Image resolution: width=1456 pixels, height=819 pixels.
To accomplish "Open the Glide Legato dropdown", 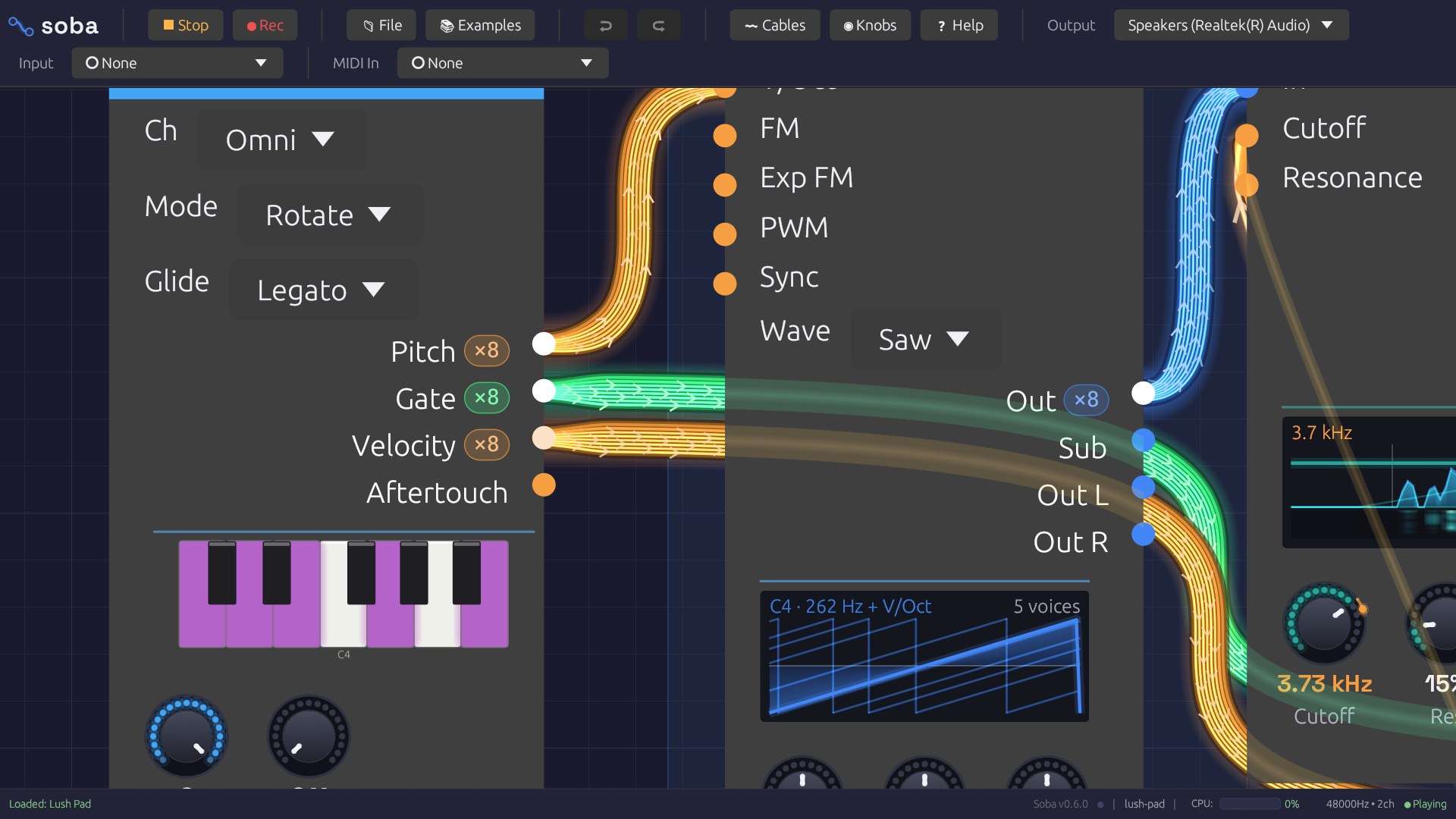I will coord(323,290).
